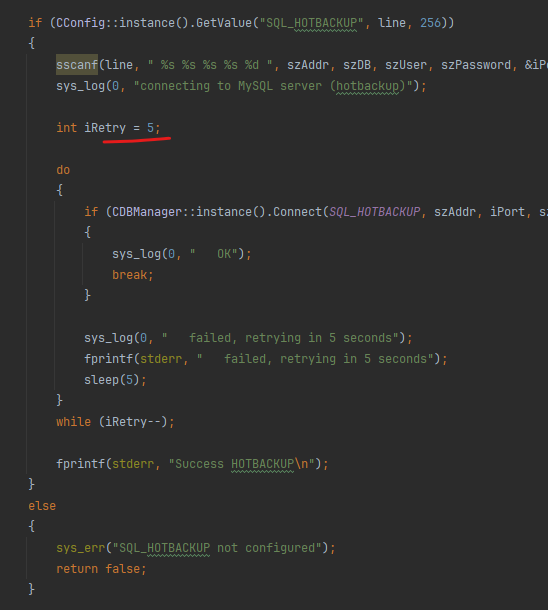Viewport: 548px width, 610px height.
Task: Click the "connecting to MySQL server (hotbackup)" string
Action: pyautogui.click(x=273, y=86)
